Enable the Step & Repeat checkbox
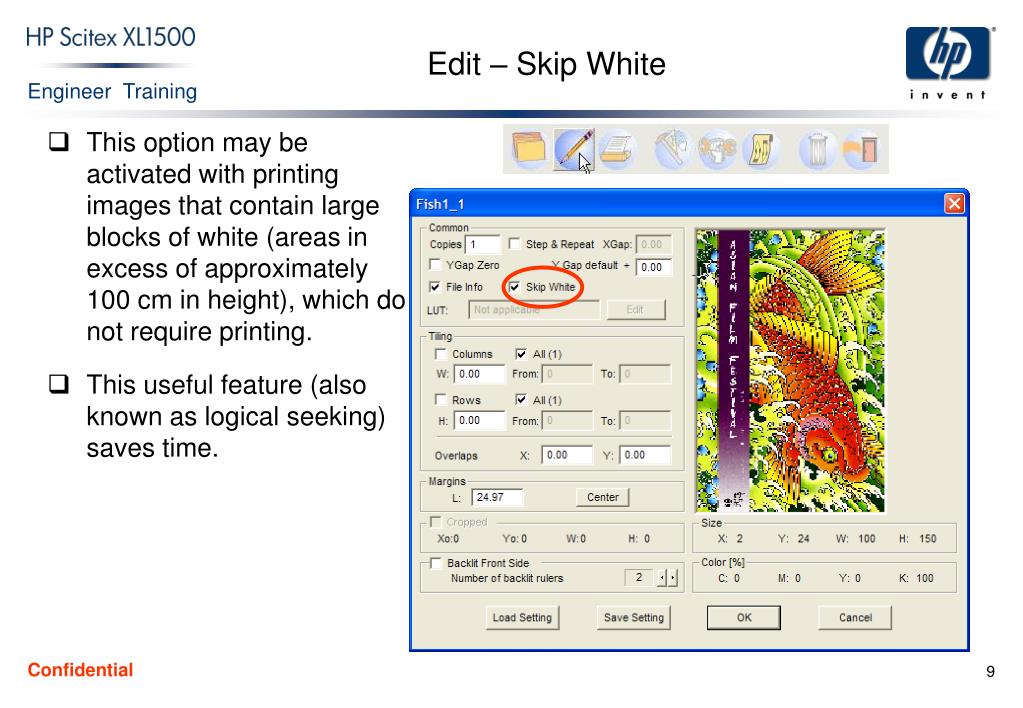 514,243
